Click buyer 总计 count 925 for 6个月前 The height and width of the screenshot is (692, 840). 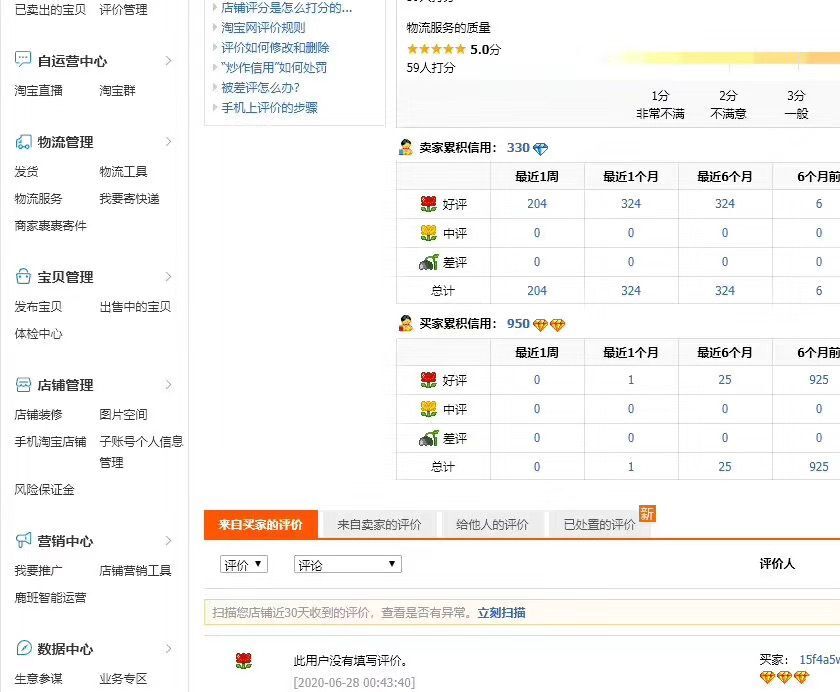pos(819,467)
